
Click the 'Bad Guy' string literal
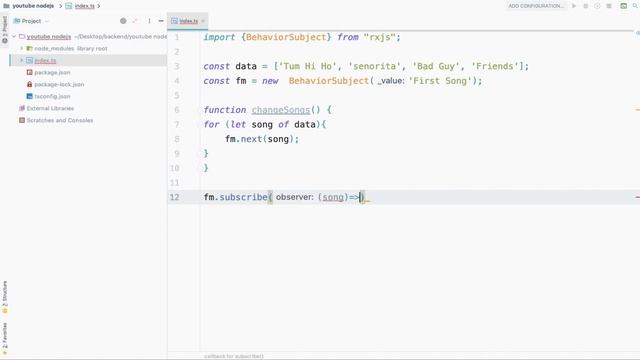point(436,66)
